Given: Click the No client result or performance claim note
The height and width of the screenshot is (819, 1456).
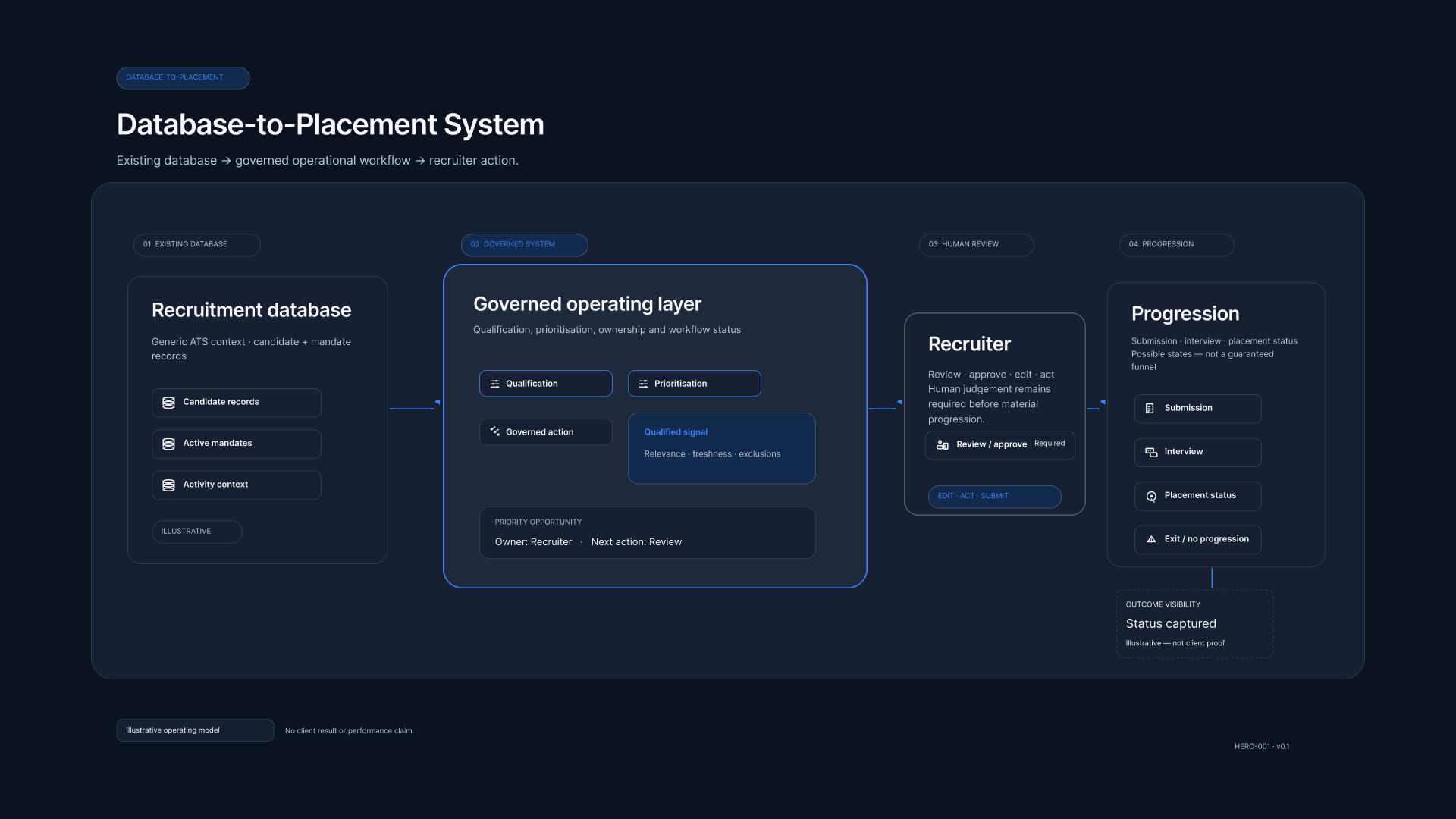Looking at the screenshot, I should coord(350,731).
